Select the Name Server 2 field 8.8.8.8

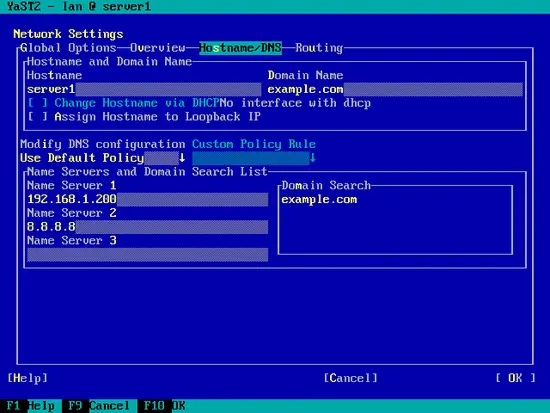coord(147,227)
